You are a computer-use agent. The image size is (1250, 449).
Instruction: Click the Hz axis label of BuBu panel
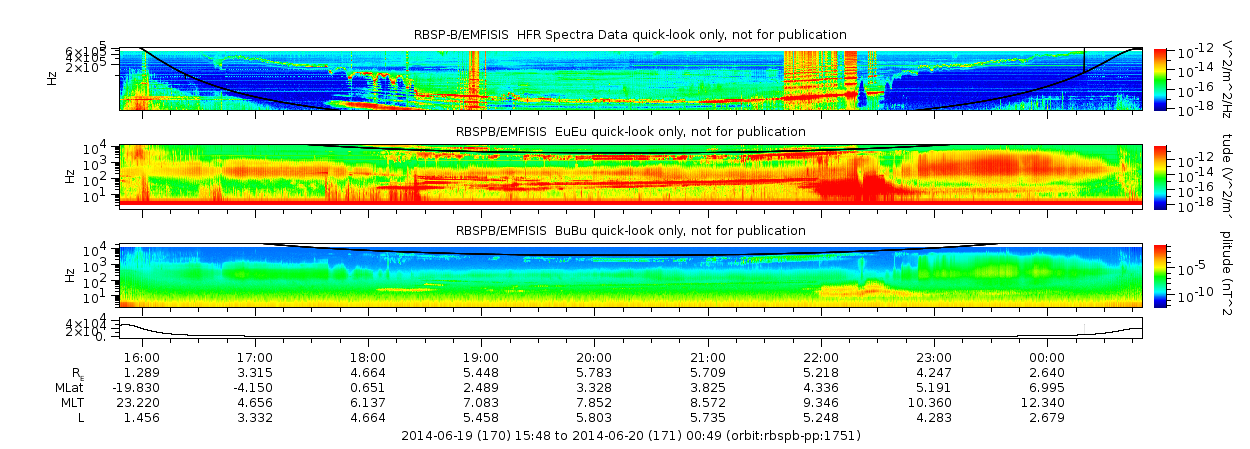click(70, 274)
